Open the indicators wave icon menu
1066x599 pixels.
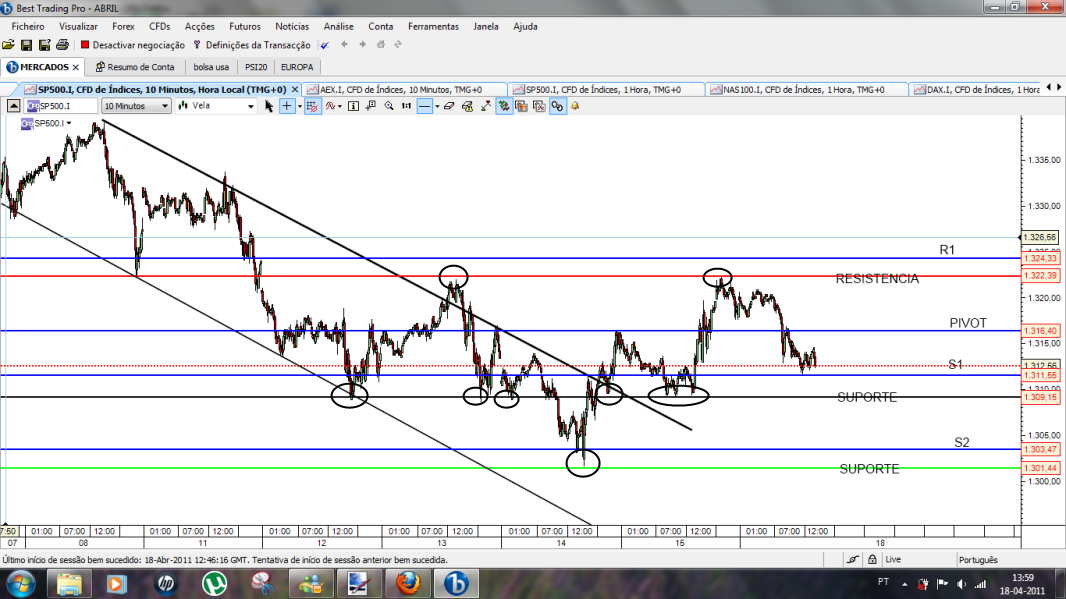click(331, 106)
